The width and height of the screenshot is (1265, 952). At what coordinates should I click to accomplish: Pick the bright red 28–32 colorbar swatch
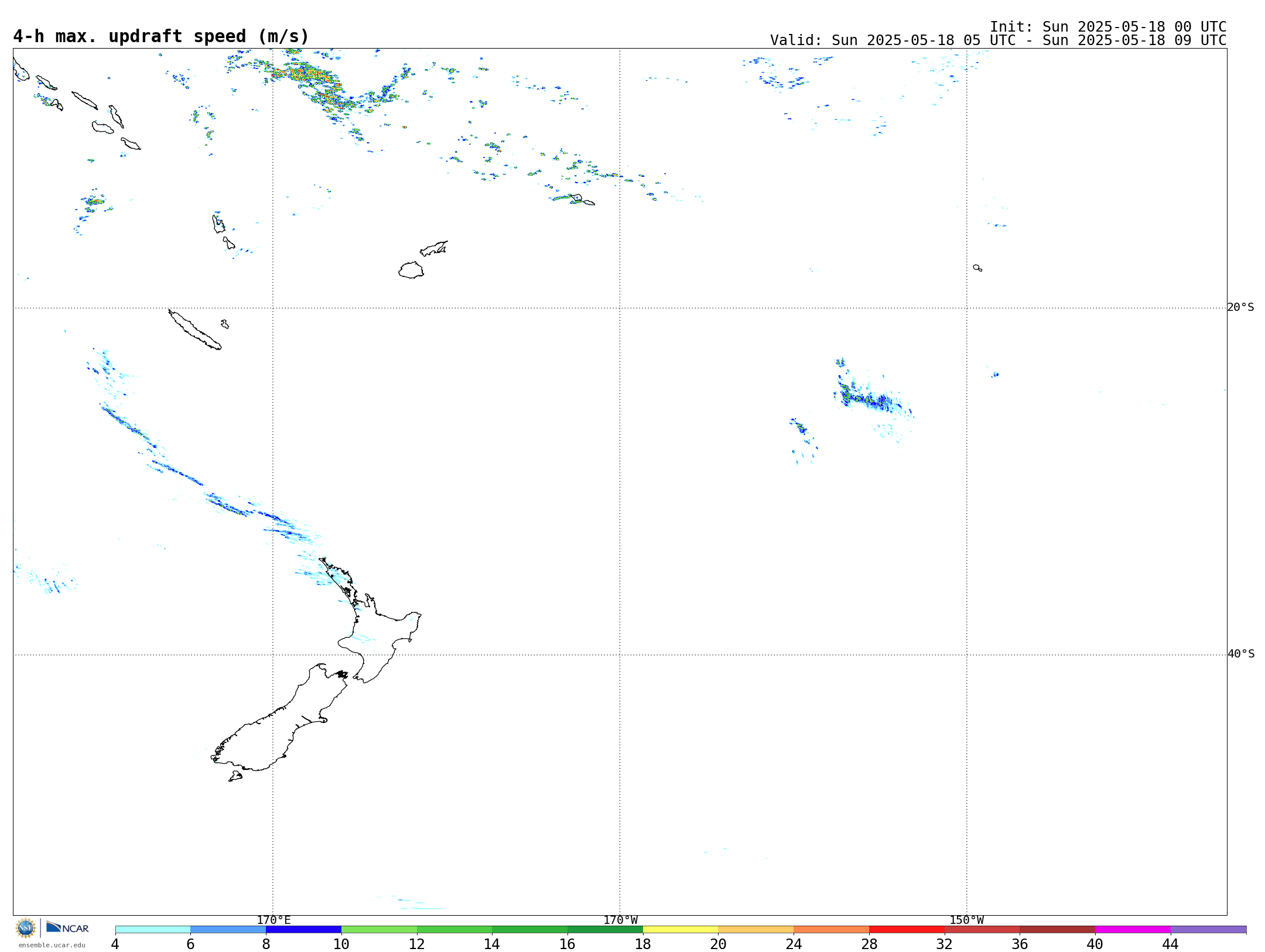click(x=907, y=930)
